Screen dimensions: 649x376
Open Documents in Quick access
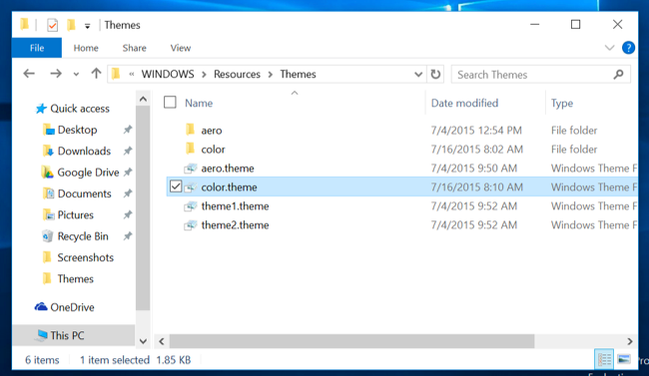click(x=84, y=194)
